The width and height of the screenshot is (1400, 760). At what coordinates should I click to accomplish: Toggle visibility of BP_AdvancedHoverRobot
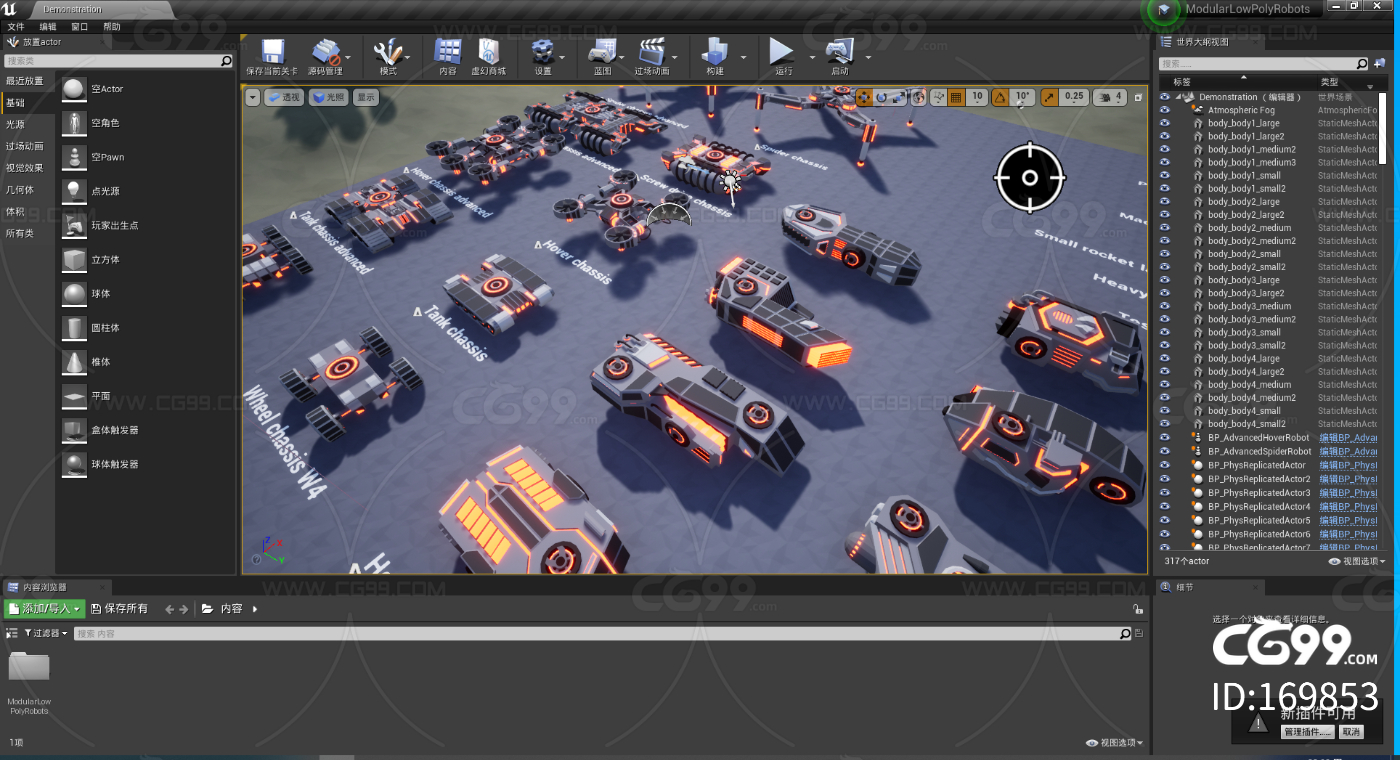1165,437
